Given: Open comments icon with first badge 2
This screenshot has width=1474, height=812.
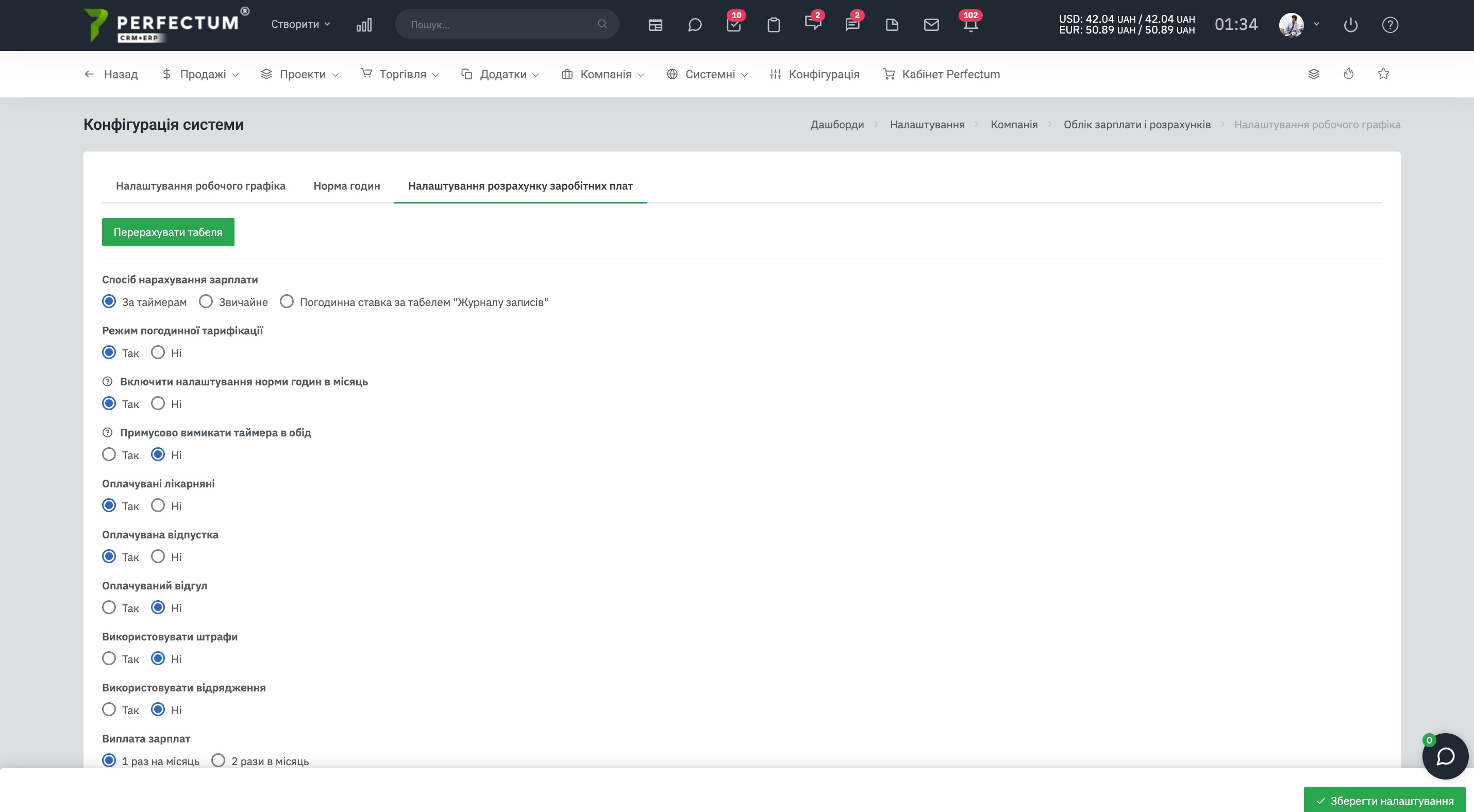Looking at the screenshot, I should (x=813, y=24).
